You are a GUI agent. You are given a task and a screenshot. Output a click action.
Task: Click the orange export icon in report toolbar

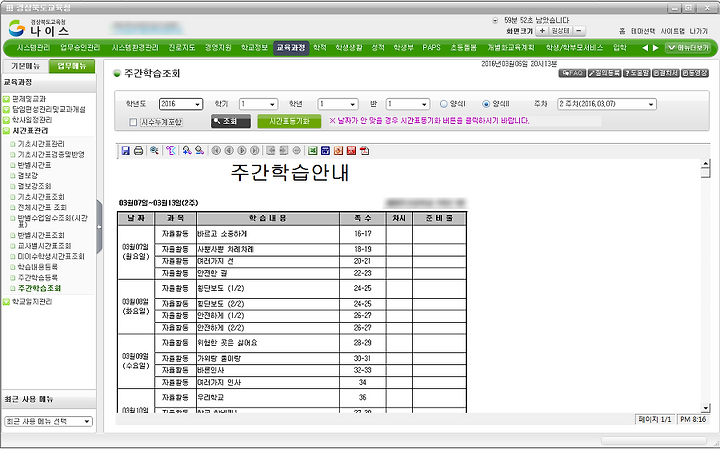pyautogui.click(x=338, y=151)
